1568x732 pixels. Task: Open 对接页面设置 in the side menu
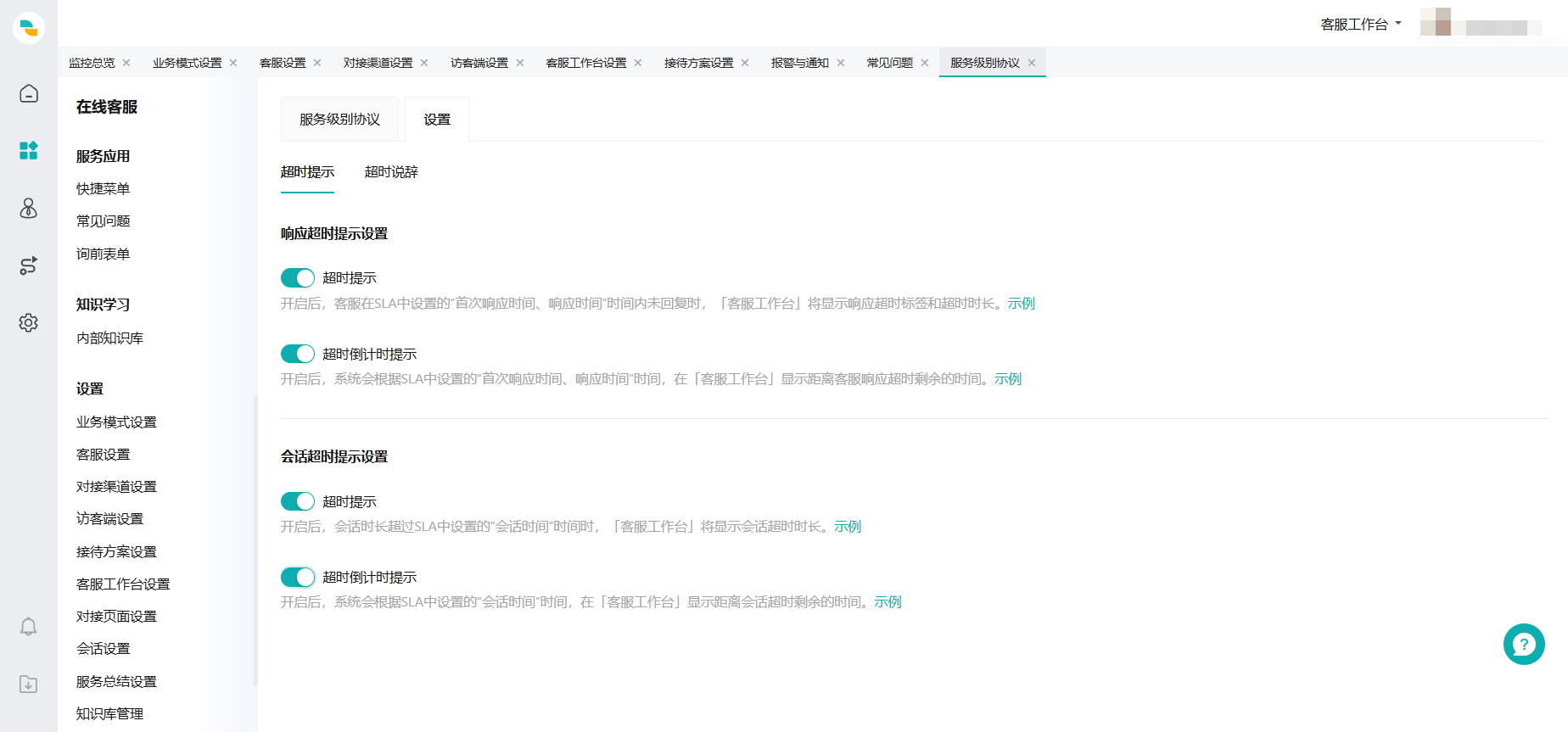pyautogui.click(x=116, y=617)
